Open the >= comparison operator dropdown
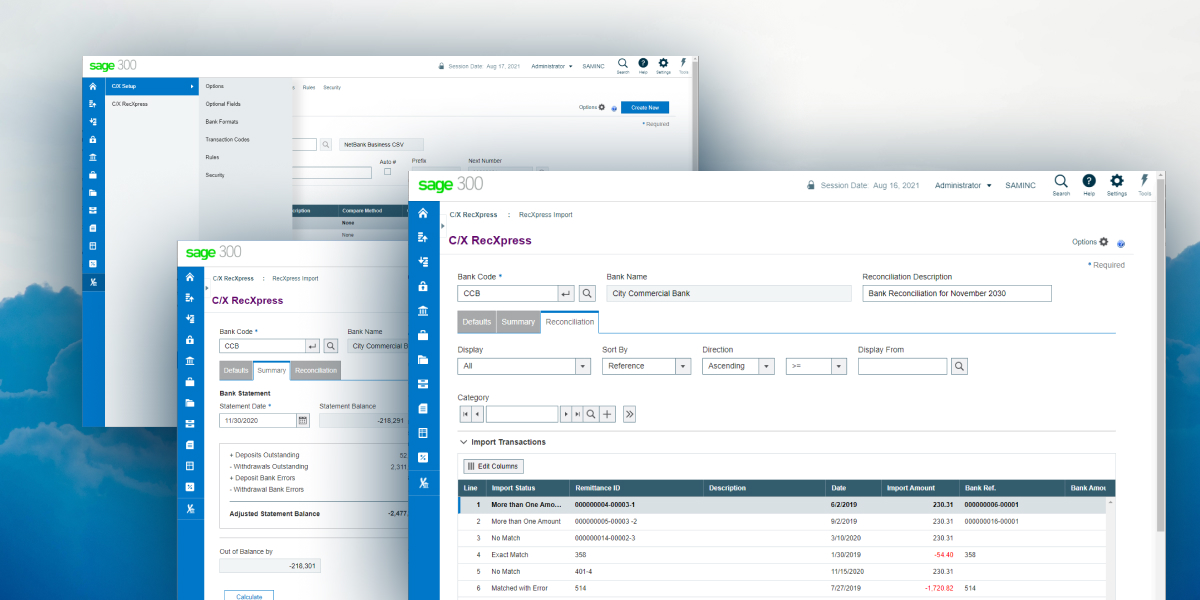The image size is (1200, 600). tap(816, 366)
